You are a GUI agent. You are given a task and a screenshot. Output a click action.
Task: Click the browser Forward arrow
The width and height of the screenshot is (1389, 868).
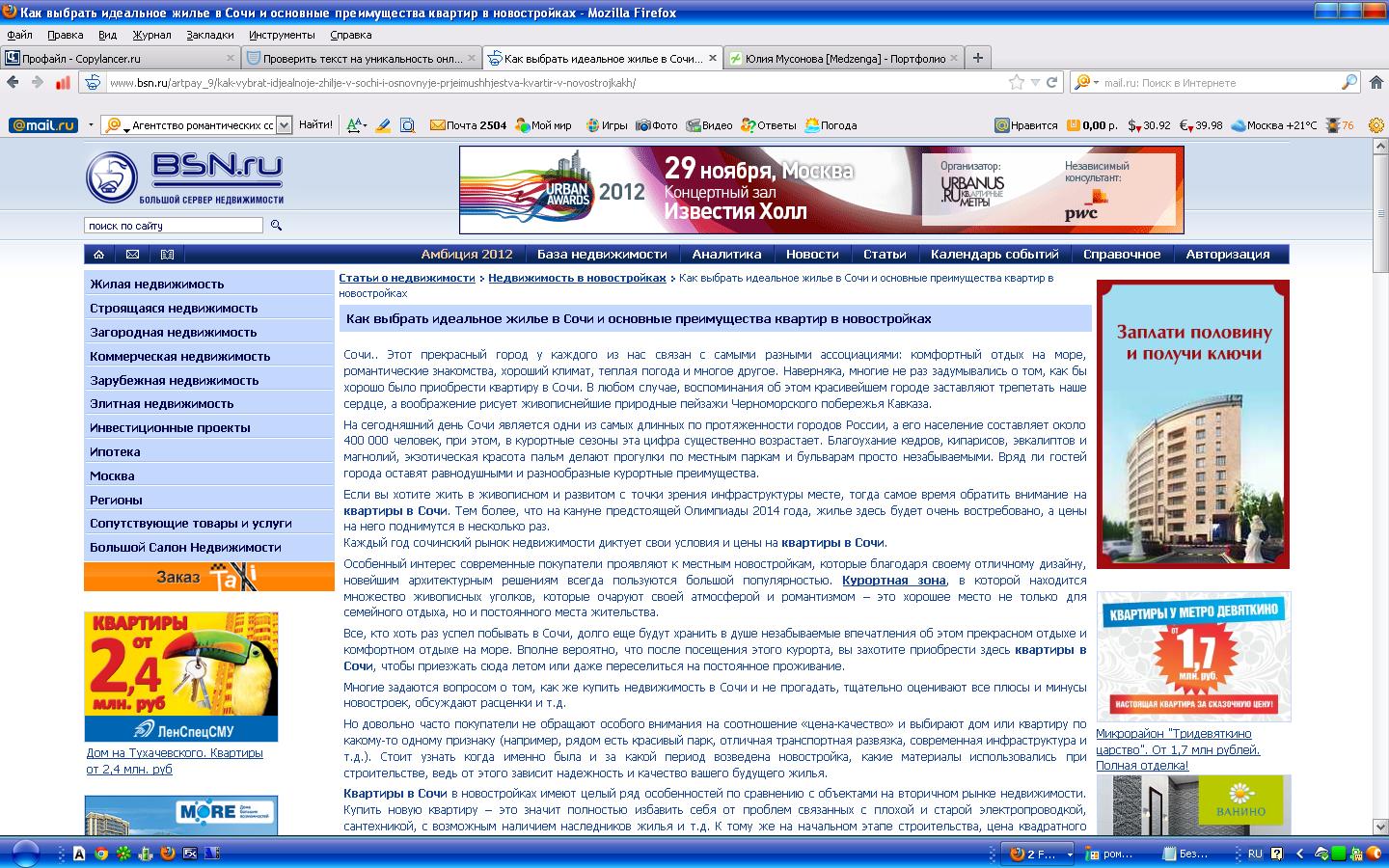[x=38, y=83]
